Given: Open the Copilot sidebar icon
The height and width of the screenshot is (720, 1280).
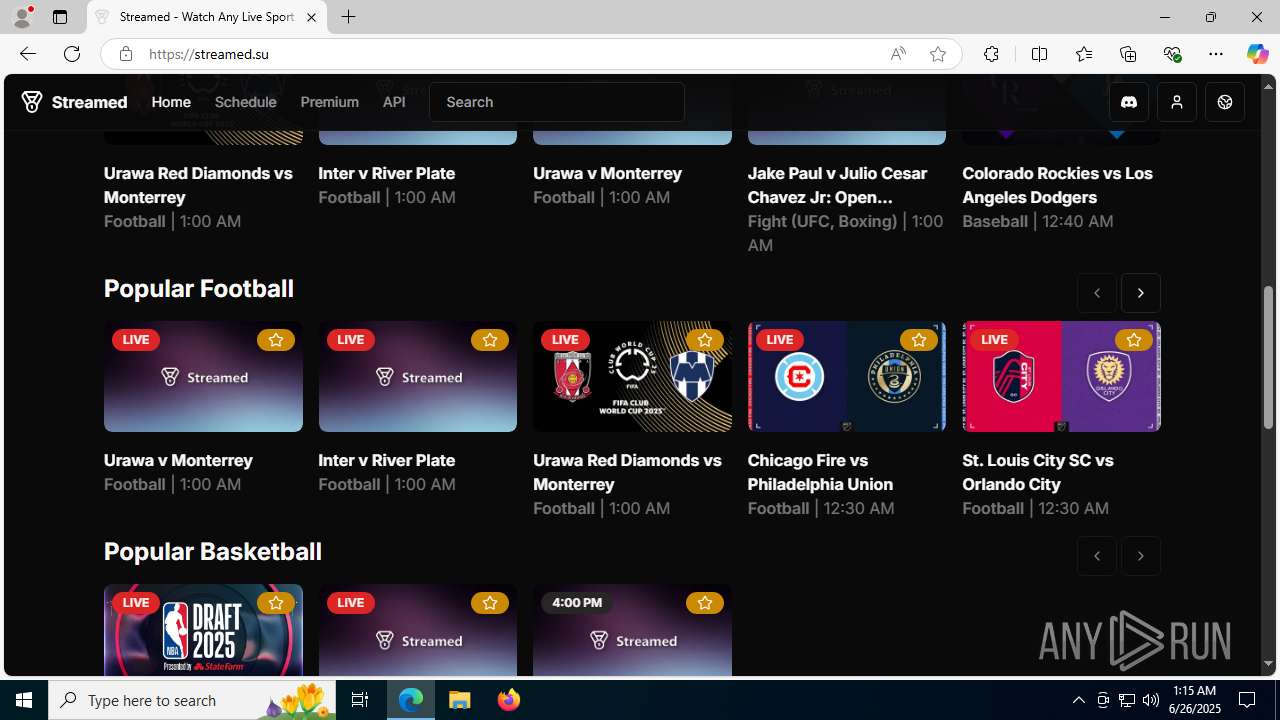Looking at the screenshot, I should tap(1257, 54).
